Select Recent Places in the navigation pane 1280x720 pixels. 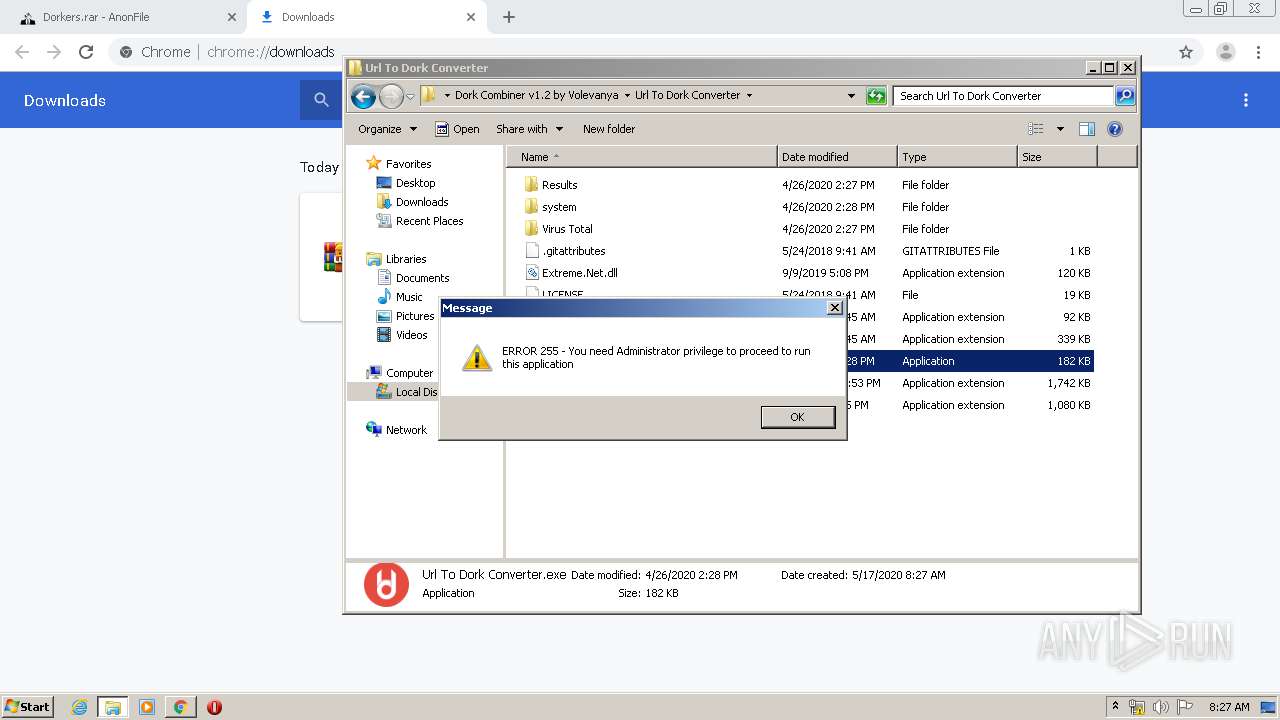tap(420, 221)
